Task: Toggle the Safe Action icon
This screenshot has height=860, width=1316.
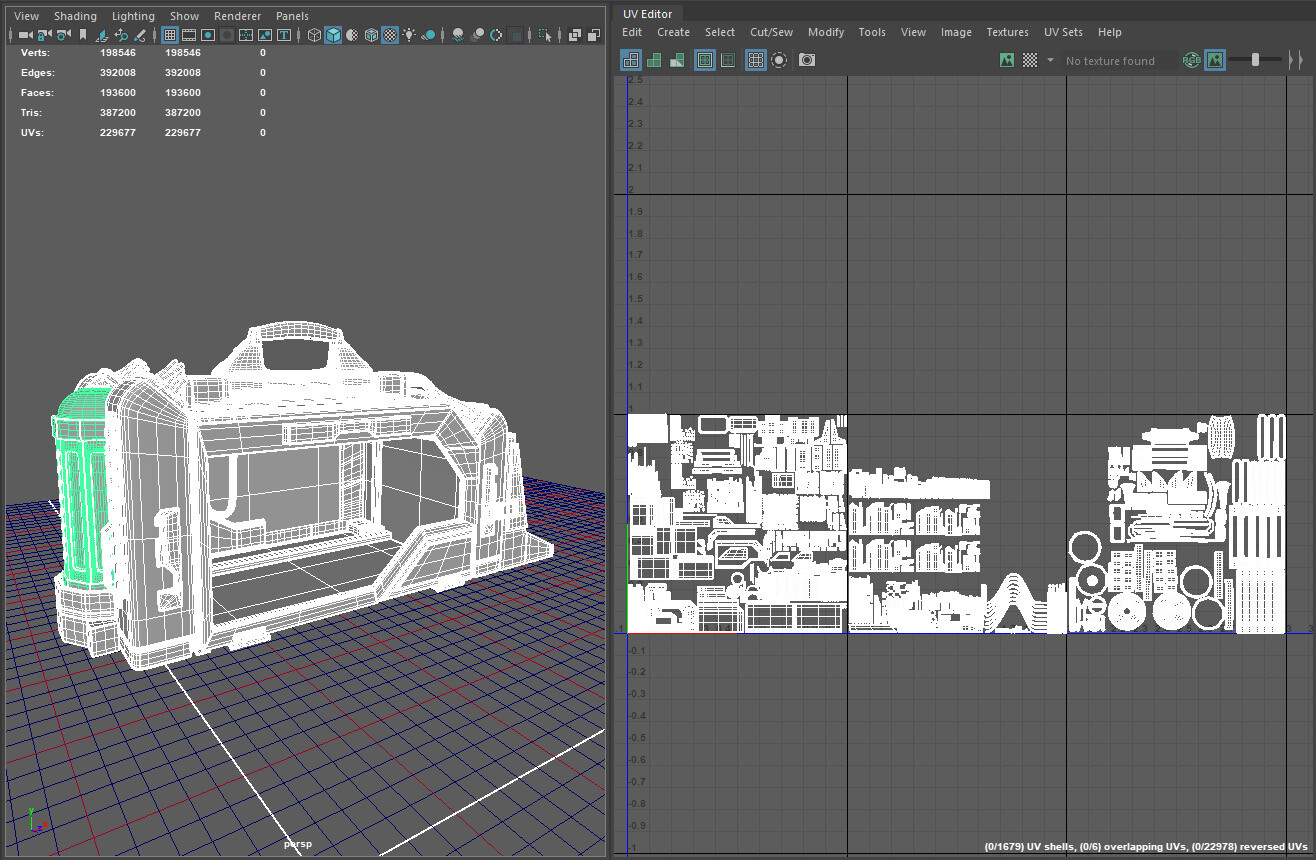Action: [265, 35]
